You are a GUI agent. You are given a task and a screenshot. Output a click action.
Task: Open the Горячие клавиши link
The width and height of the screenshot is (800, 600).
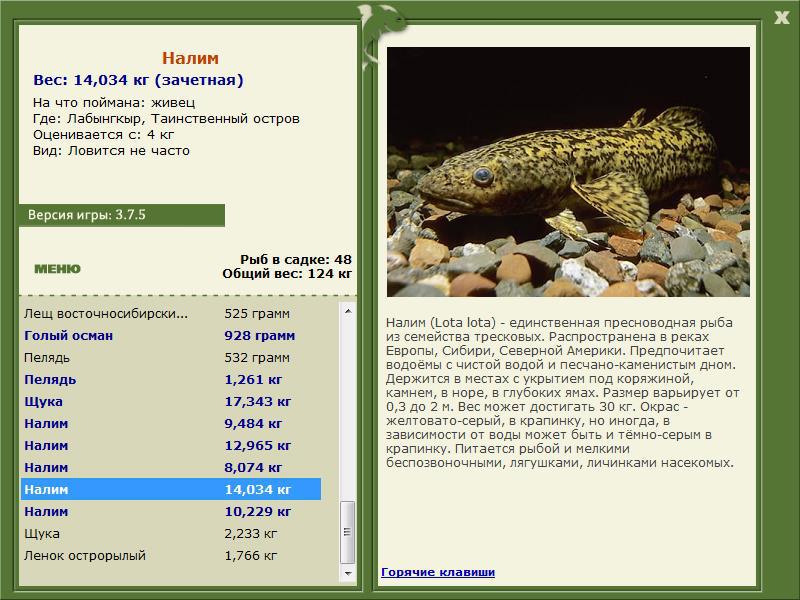[438, 572]
